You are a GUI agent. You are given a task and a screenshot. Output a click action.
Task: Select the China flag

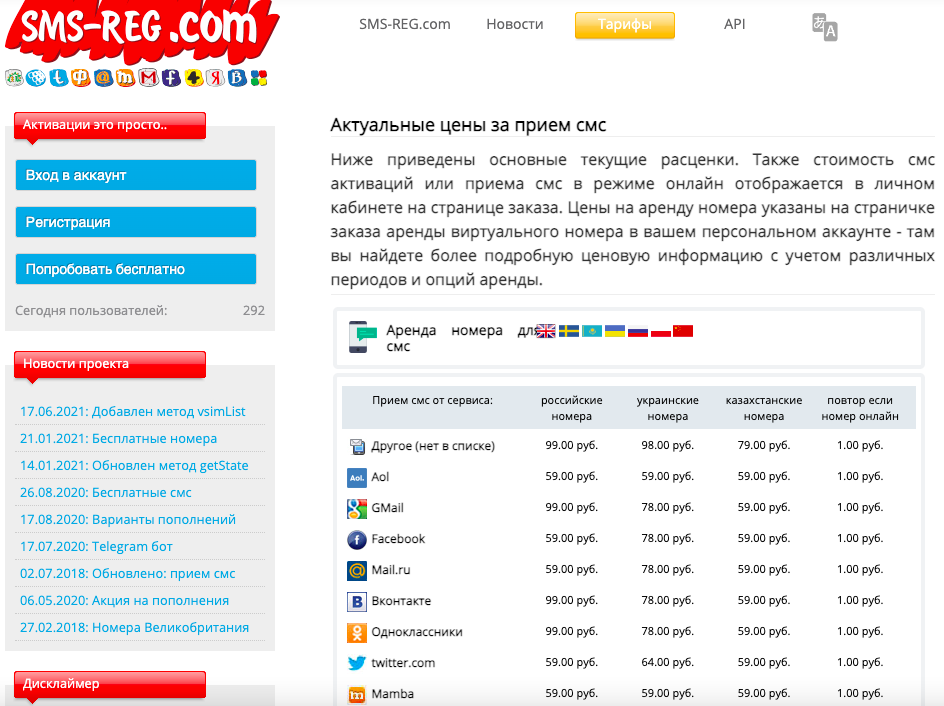(x=683, y=331)
